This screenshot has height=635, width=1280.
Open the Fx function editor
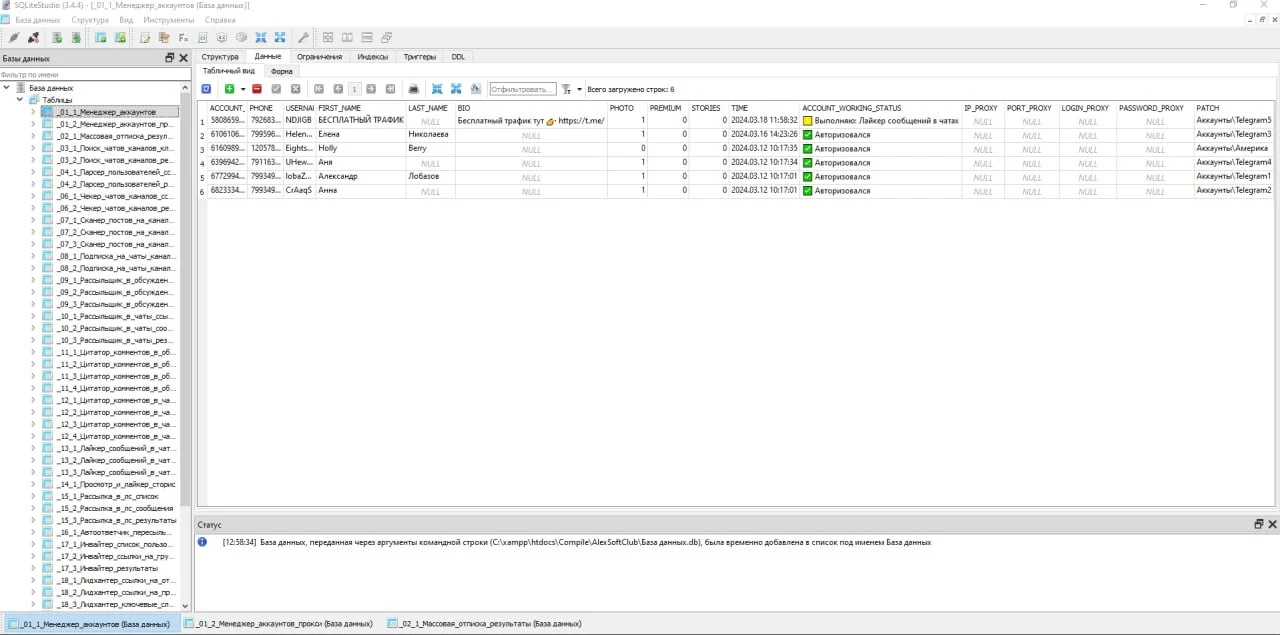click(x=184, y=38)
